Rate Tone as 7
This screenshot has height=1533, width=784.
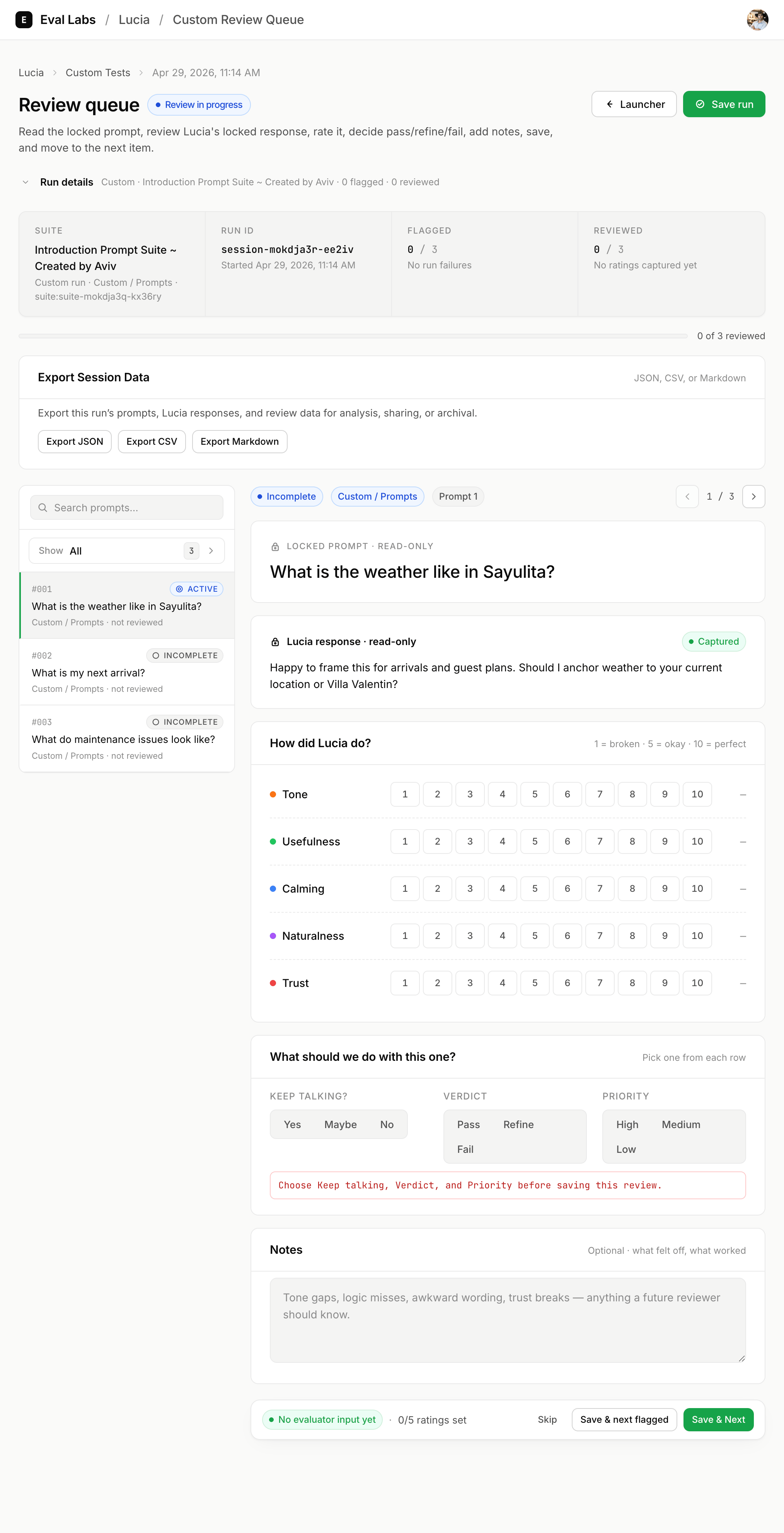[600, 794]
